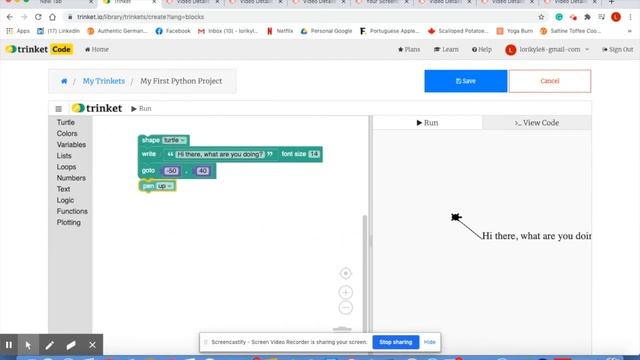Edit the font size value 14

[x=313, y=154]
